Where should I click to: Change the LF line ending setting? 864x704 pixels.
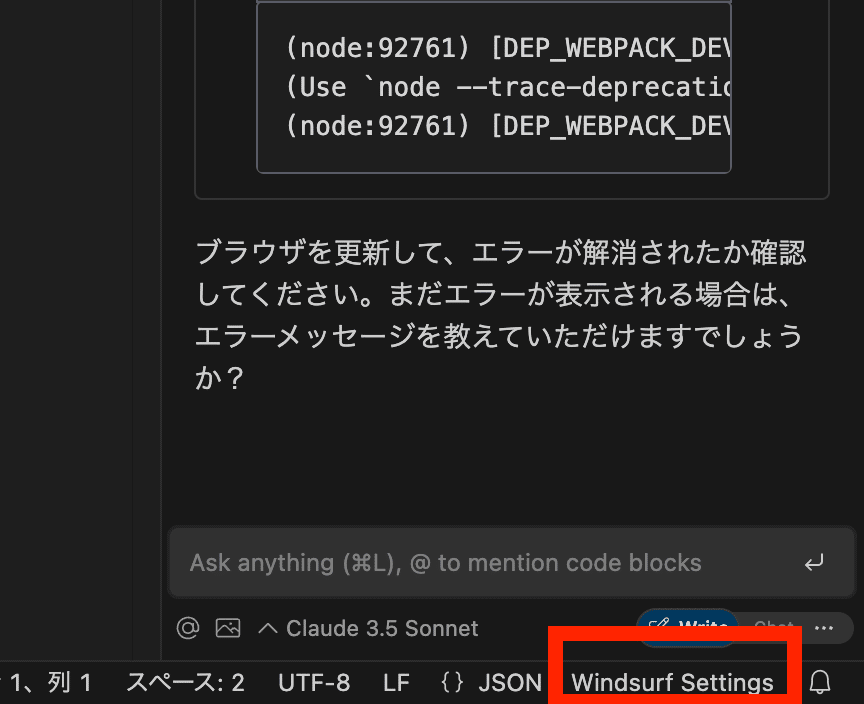tap(396, 683)
